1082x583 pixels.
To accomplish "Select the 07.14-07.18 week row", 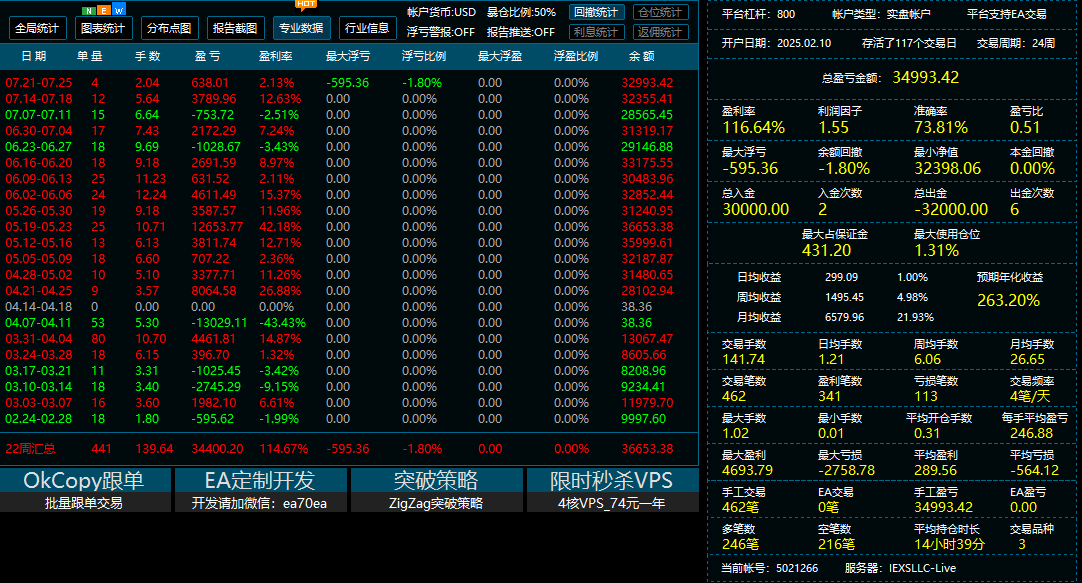I will tap(348, 99).
